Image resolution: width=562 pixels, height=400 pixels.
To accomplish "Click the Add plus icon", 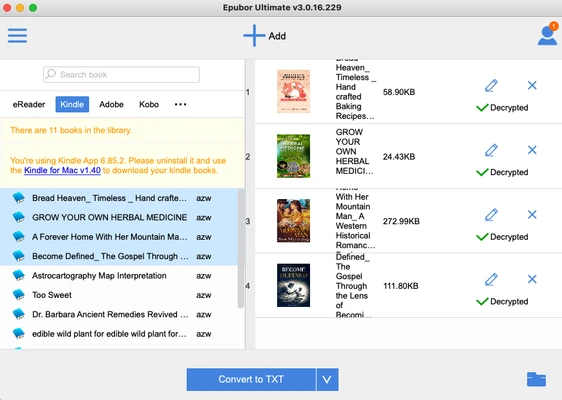I will point(254,35).
